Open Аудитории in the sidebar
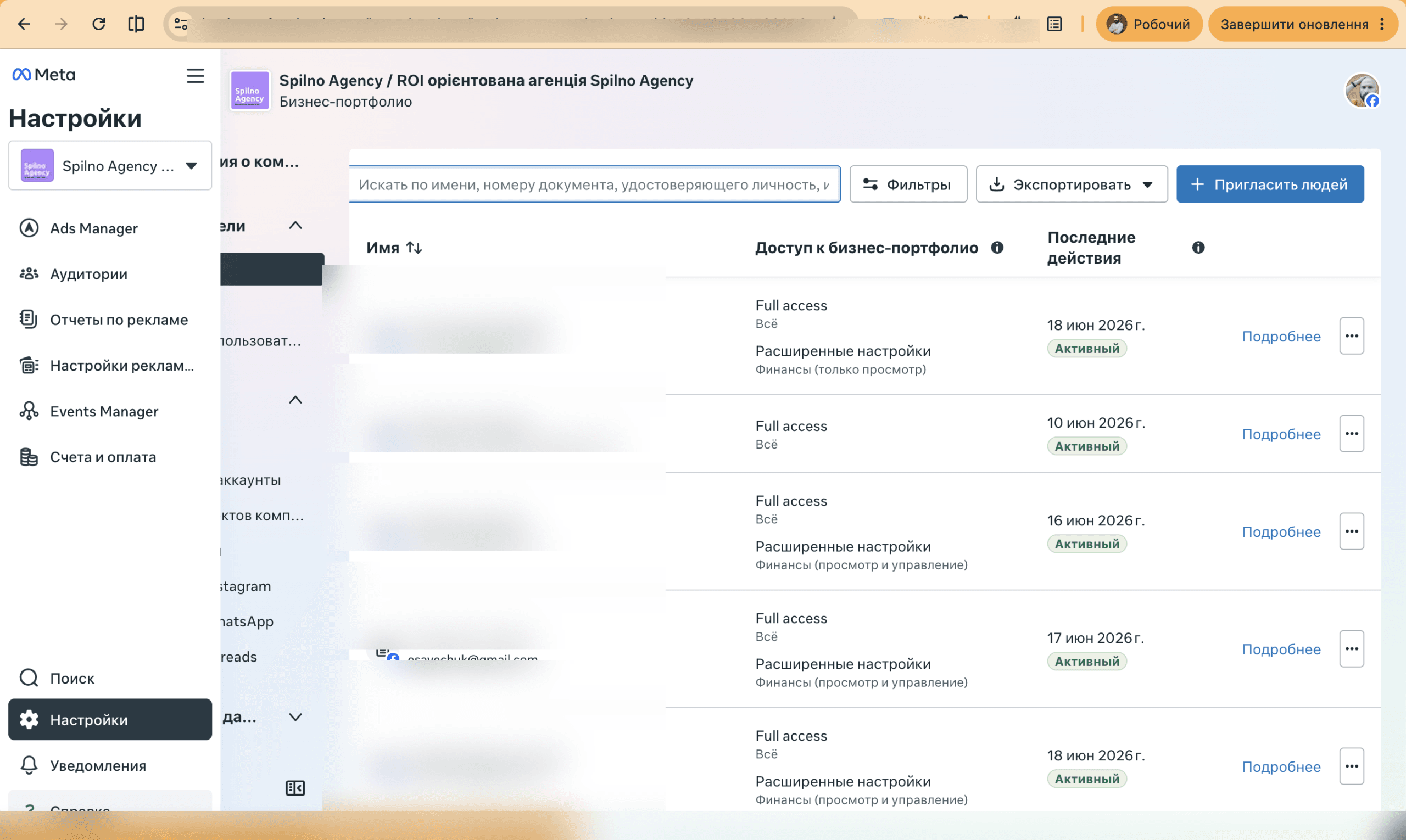This screenshot has width=1406, height=840. point(110,274)
